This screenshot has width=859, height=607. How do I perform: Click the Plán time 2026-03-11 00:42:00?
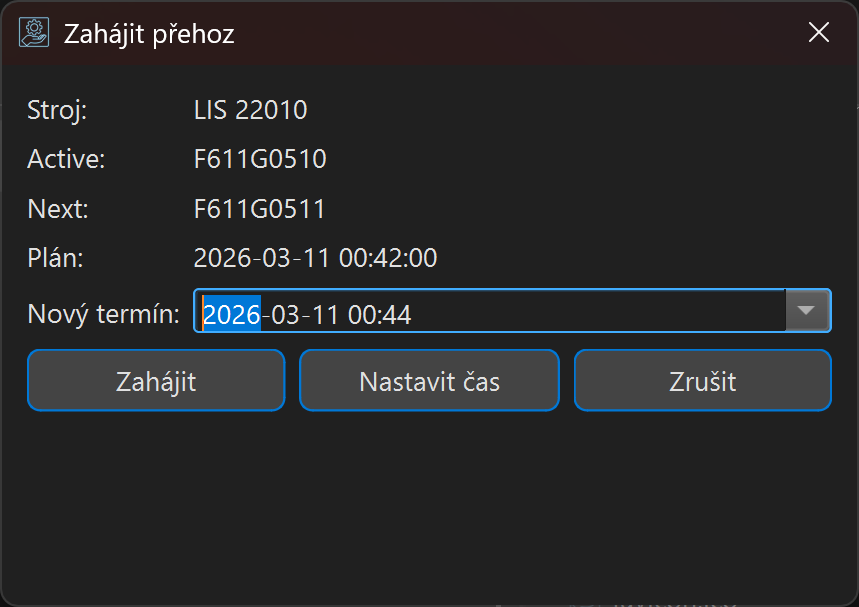point(315,258)
